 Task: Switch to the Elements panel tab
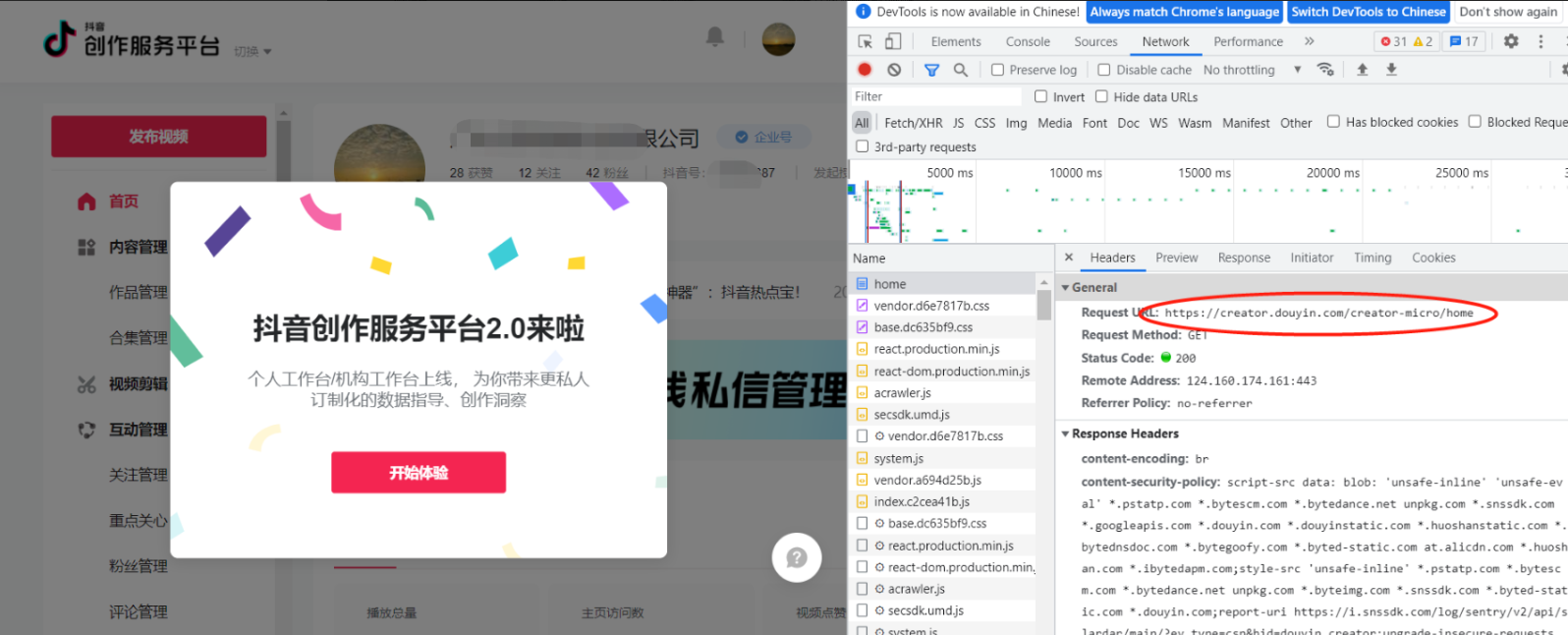(956, 41)
